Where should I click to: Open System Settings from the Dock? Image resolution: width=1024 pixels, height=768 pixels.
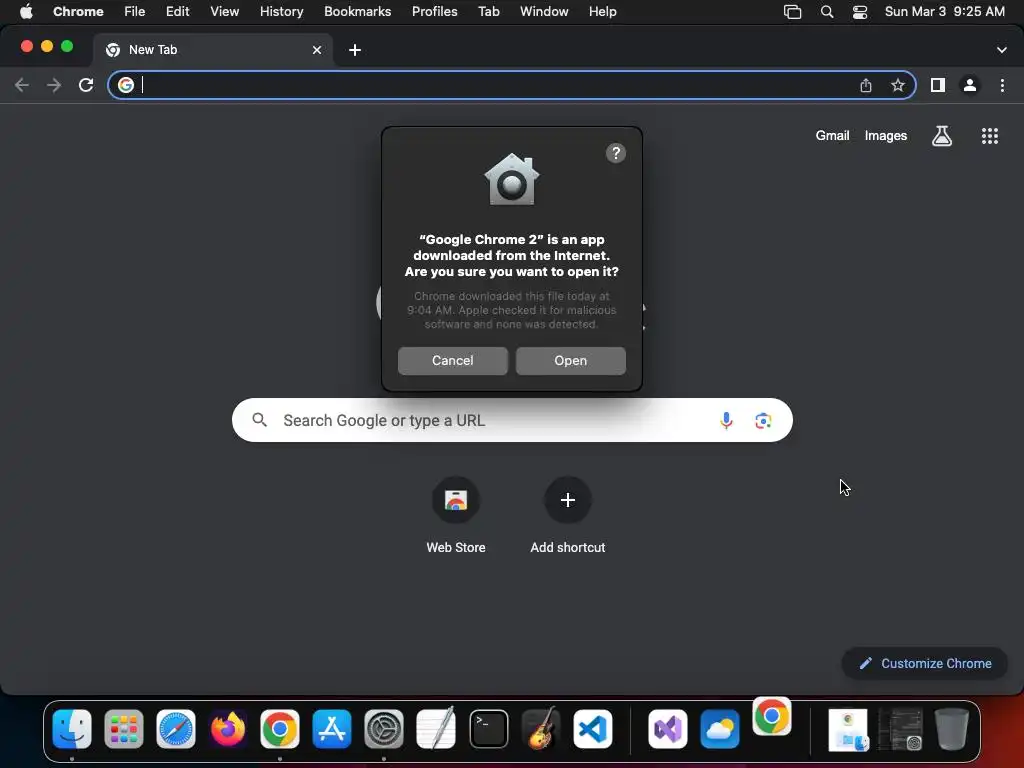coord(384,729)
